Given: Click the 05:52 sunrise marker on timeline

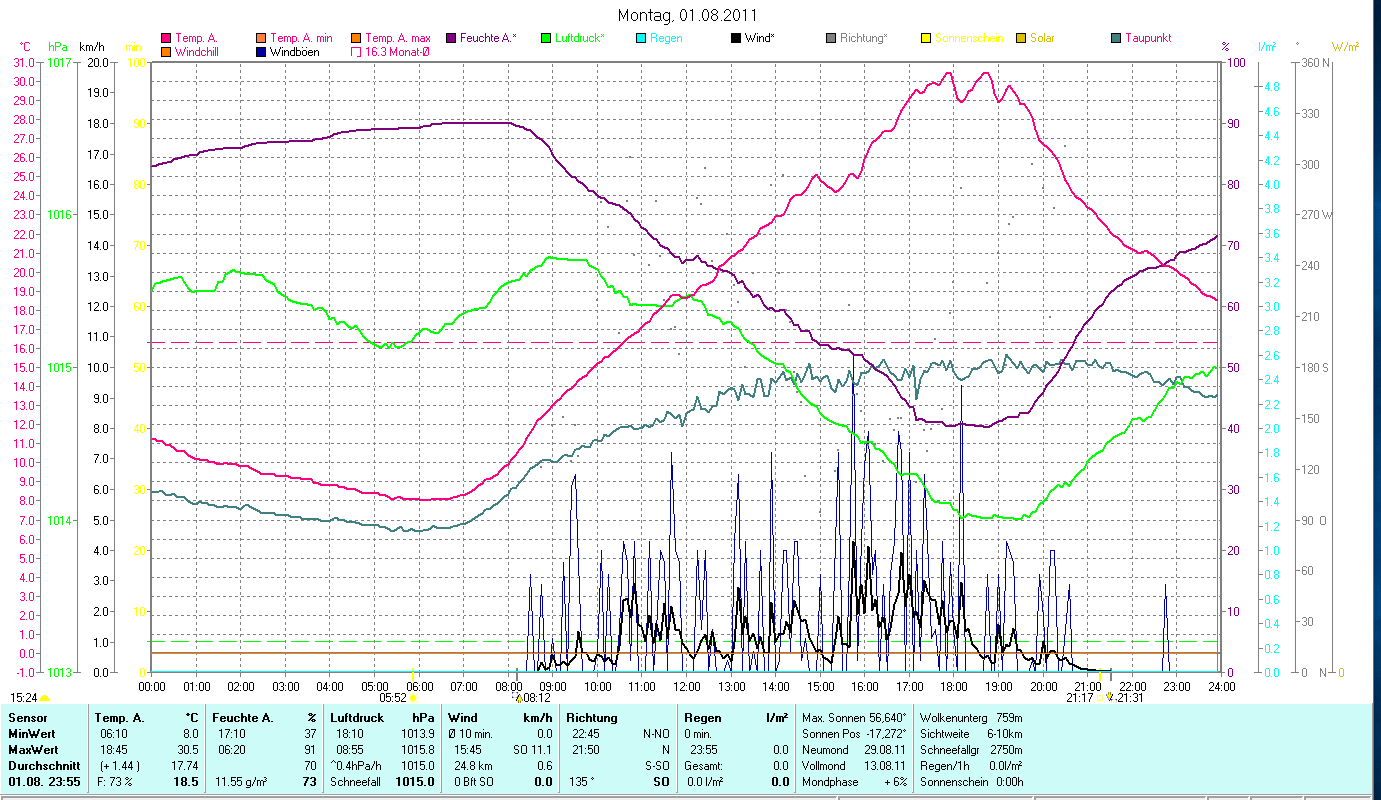Looking at the screenshot, I should [392, 698].
